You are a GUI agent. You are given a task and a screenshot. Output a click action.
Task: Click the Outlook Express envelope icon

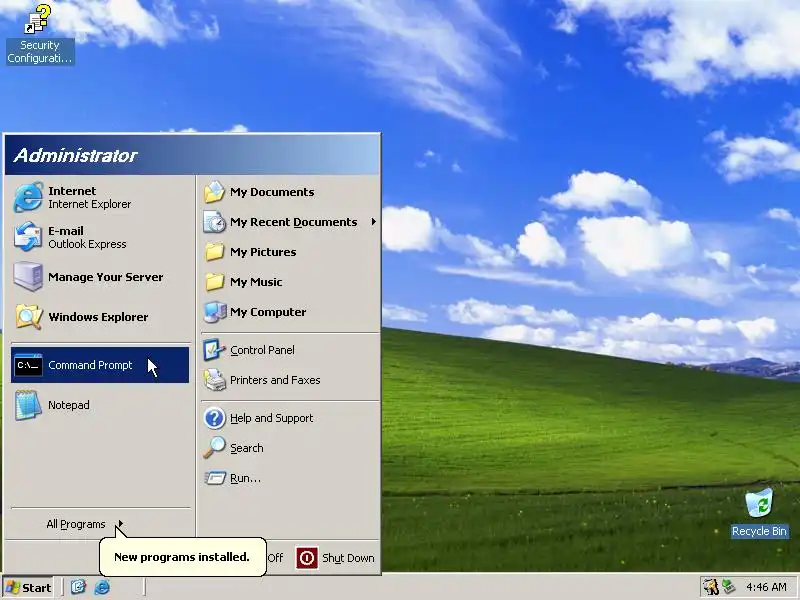tap(28, 237)
